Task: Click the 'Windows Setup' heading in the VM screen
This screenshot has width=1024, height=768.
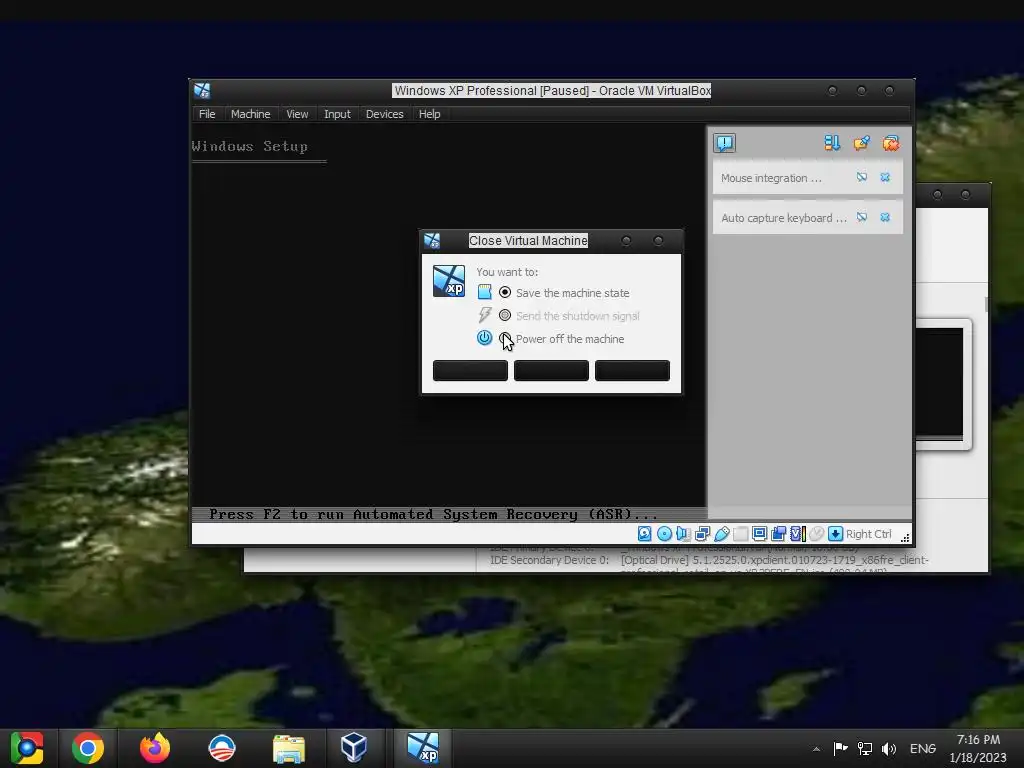Action: click(x=249, y=146)
